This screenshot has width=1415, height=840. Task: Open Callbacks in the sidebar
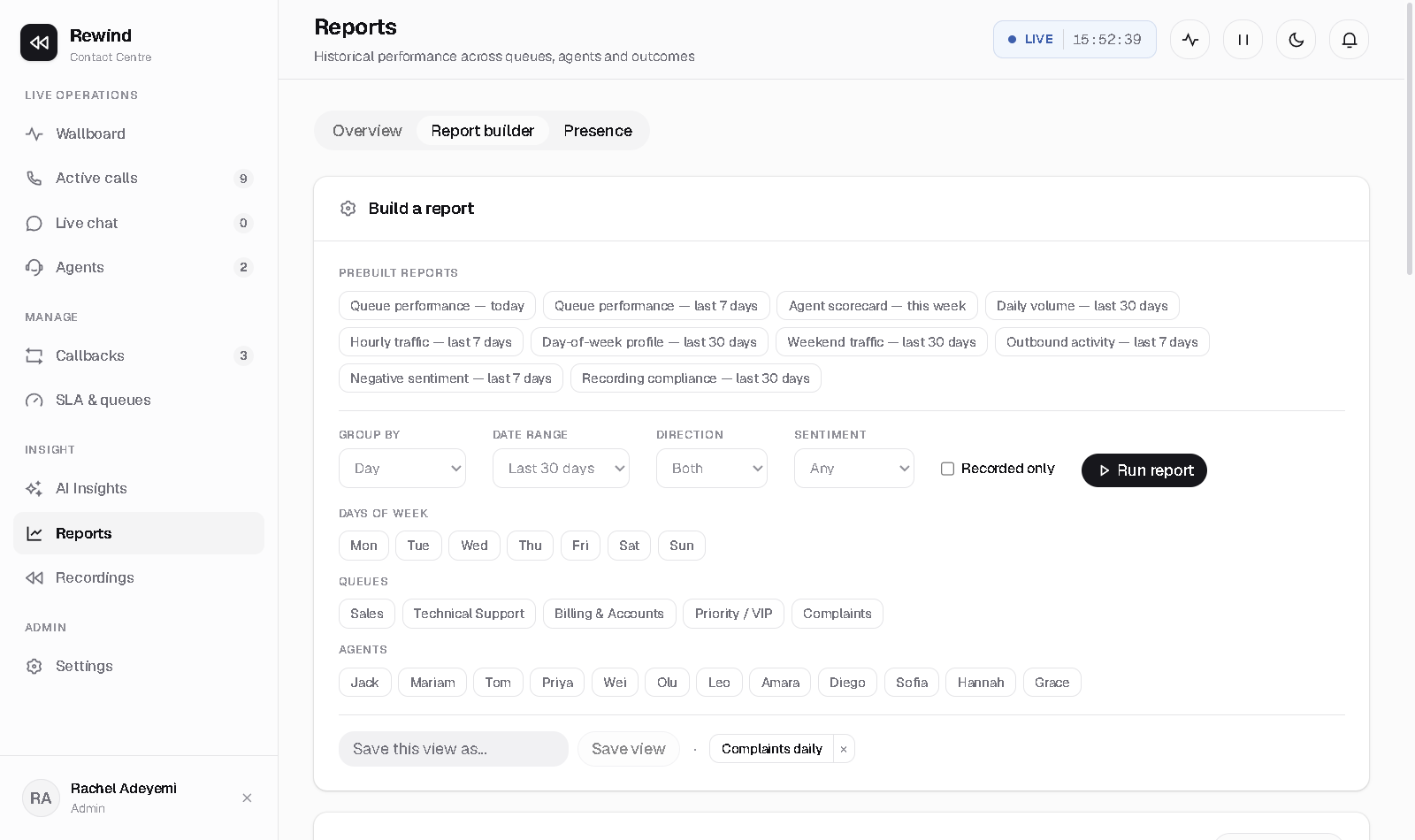[x=139, y=355]
